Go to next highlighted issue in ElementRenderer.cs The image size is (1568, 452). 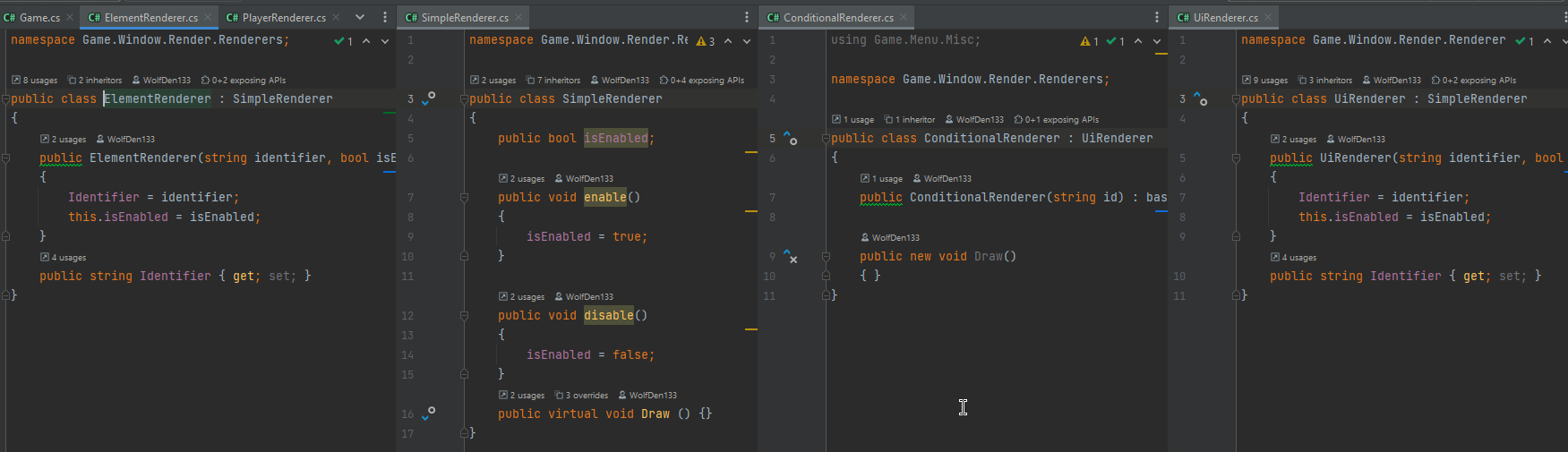pyautogui.click(x=385, y=41)
